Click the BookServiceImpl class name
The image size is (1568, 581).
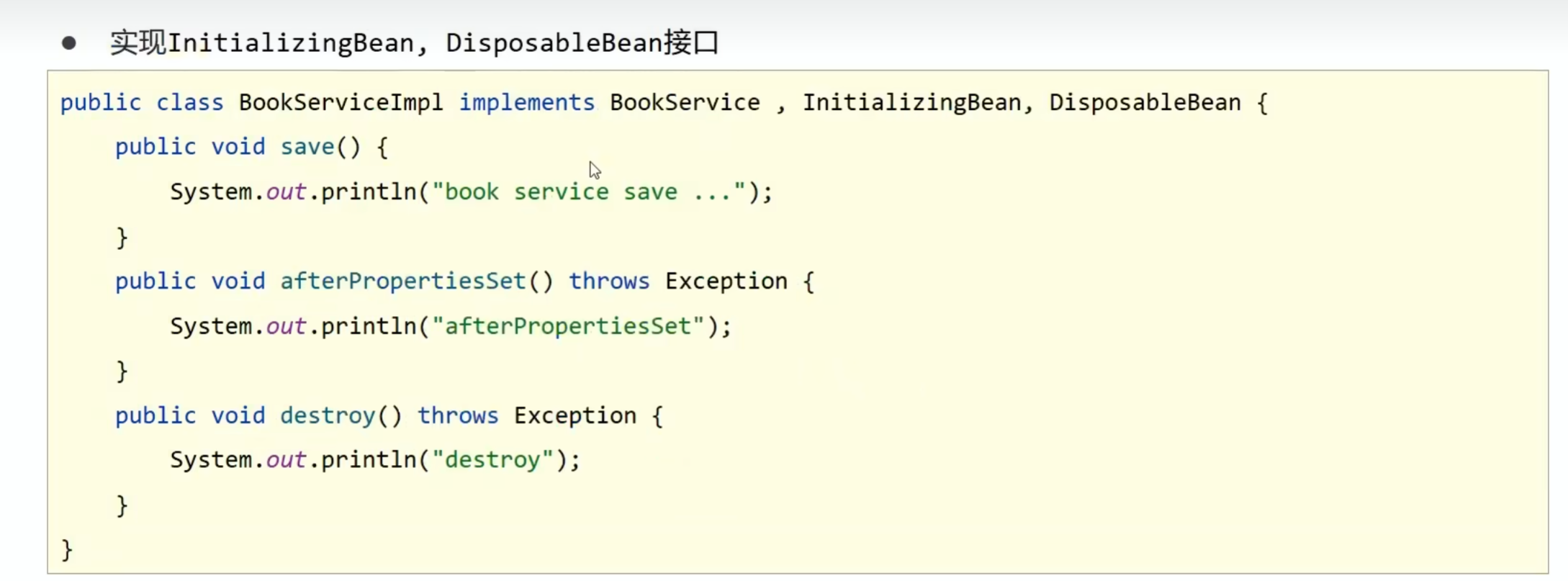(x=341, y=103)
